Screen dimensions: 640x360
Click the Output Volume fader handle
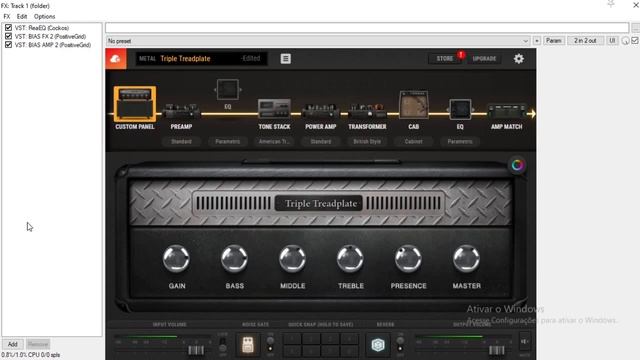pos(497,350)
